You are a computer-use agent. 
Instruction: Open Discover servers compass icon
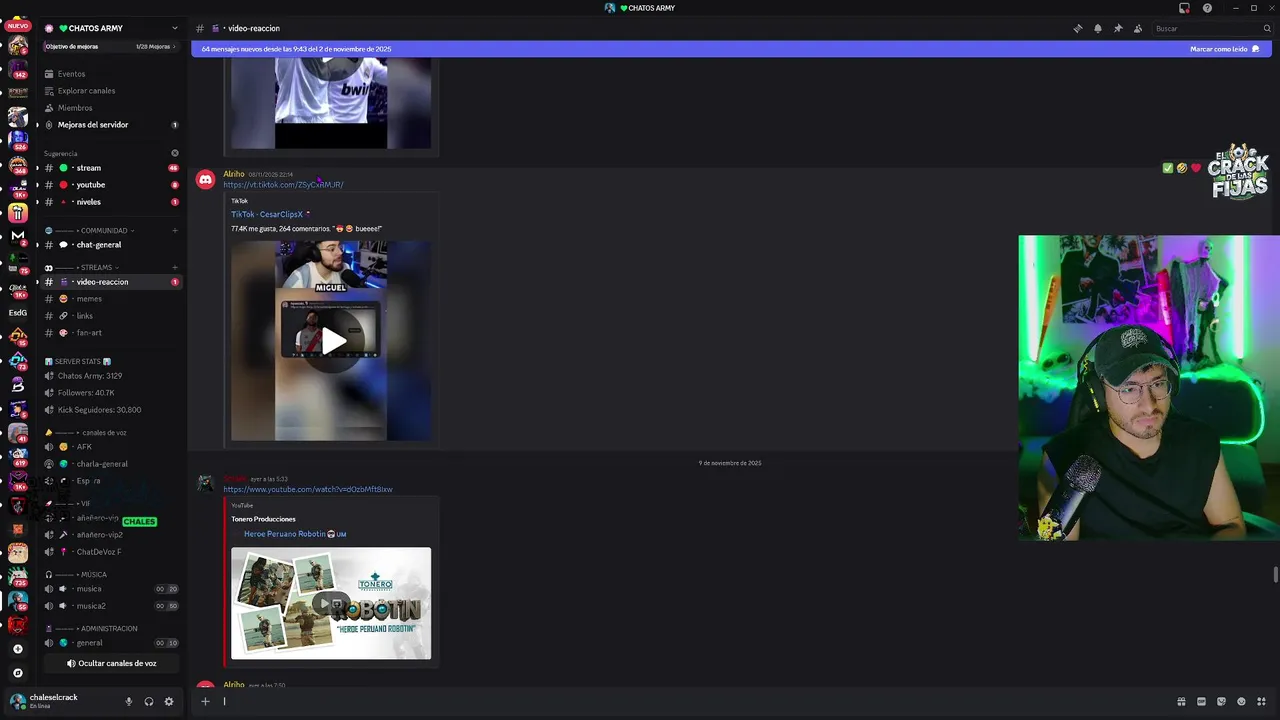pos(17,673)
